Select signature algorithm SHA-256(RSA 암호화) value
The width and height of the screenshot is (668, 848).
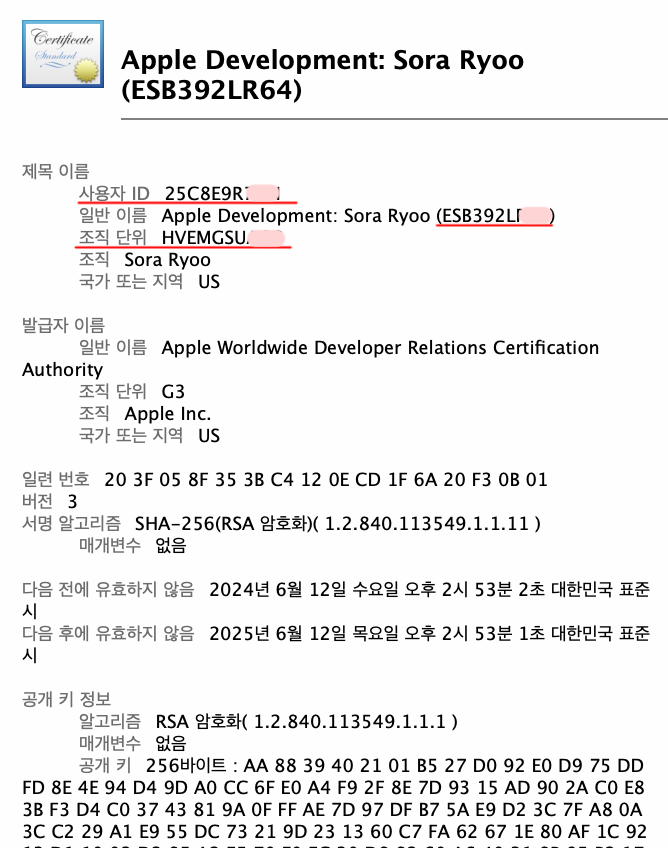click(x=338, y=524)
